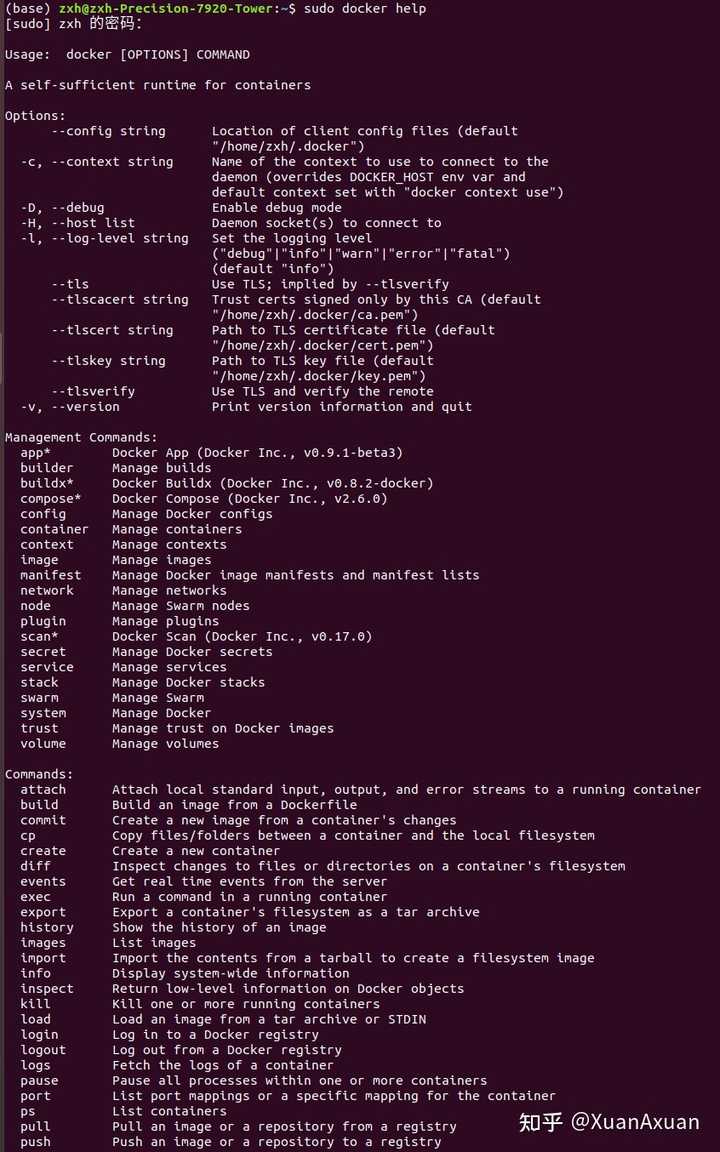Click the 'manifest' management command
720x1152 pixels.
[x=51, y=575]
